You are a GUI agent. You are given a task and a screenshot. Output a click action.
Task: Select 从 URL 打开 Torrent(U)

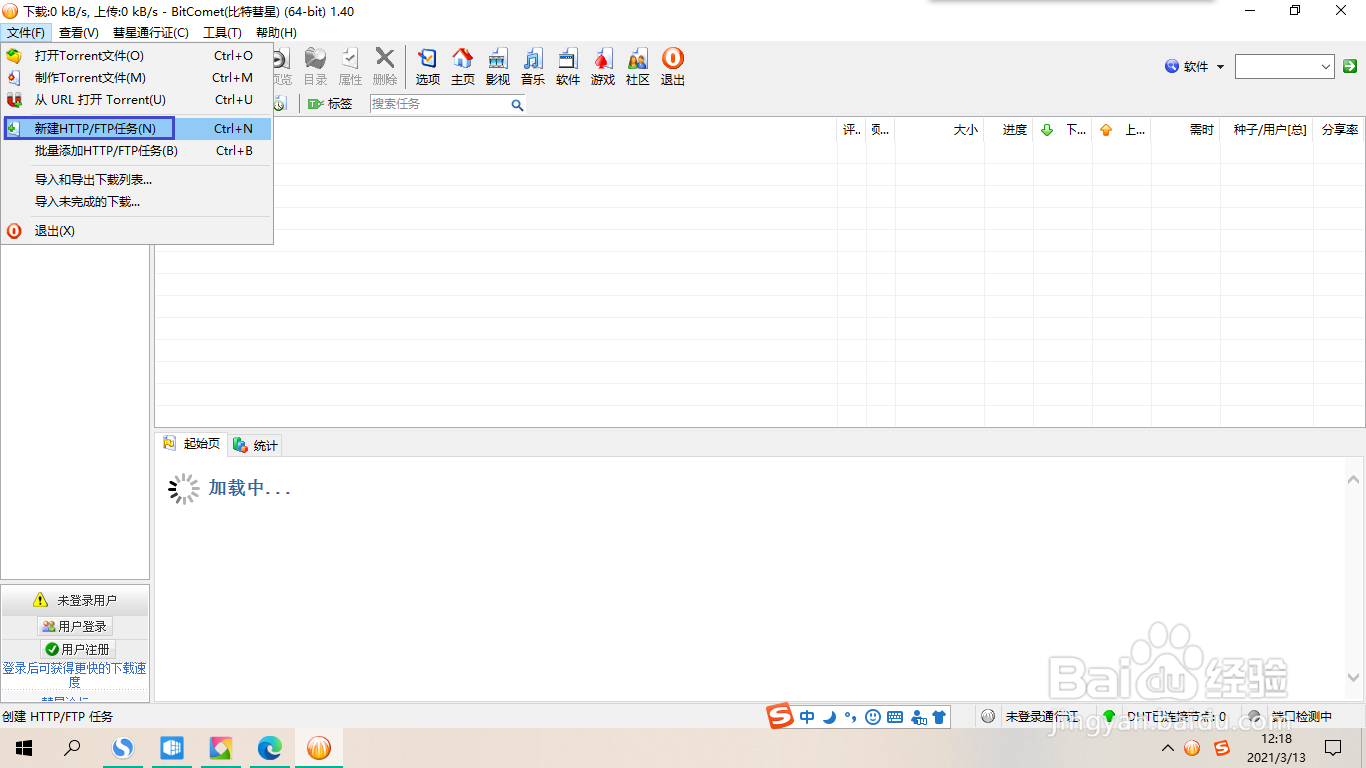pyautogui.click(x=137, y=100)
